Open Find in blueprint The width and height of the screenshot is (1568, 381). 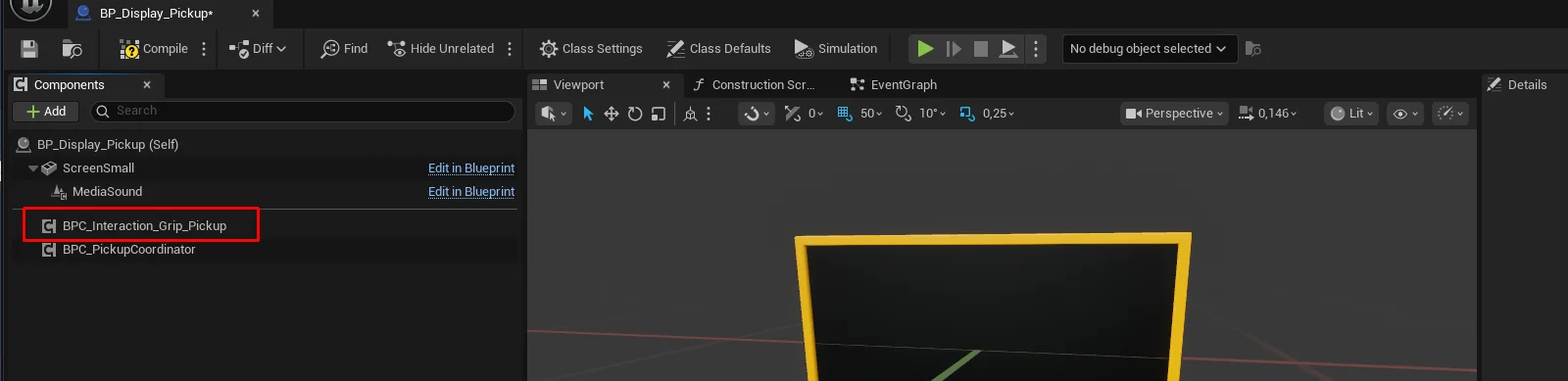click(x=344, y=49)
